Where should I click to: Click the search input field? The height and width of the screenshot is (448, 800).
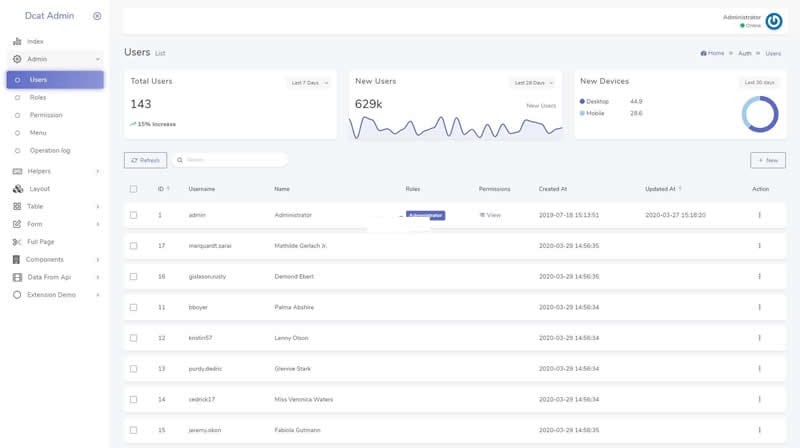(x=230, y=160)
